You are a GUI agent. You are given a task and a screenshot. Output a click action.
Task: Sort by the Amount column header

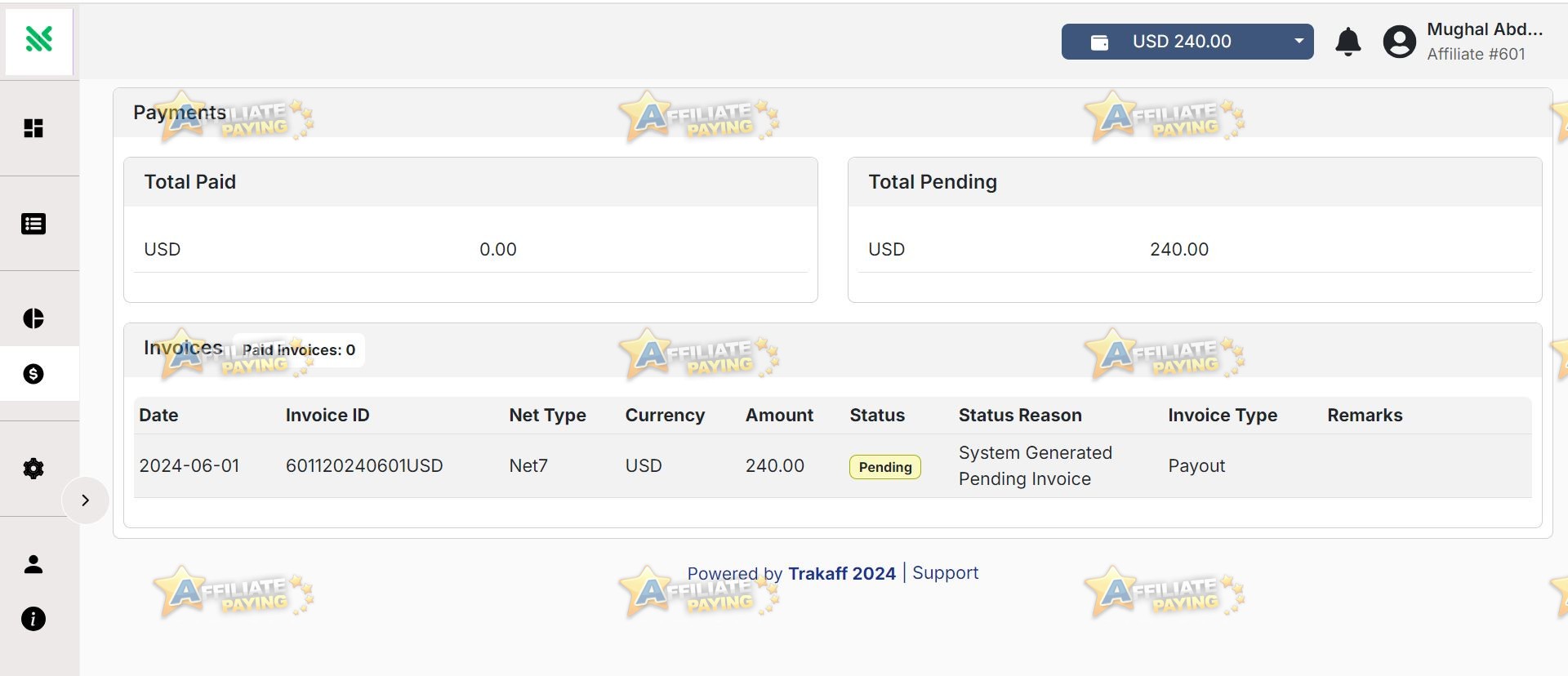tap(779, 415)
